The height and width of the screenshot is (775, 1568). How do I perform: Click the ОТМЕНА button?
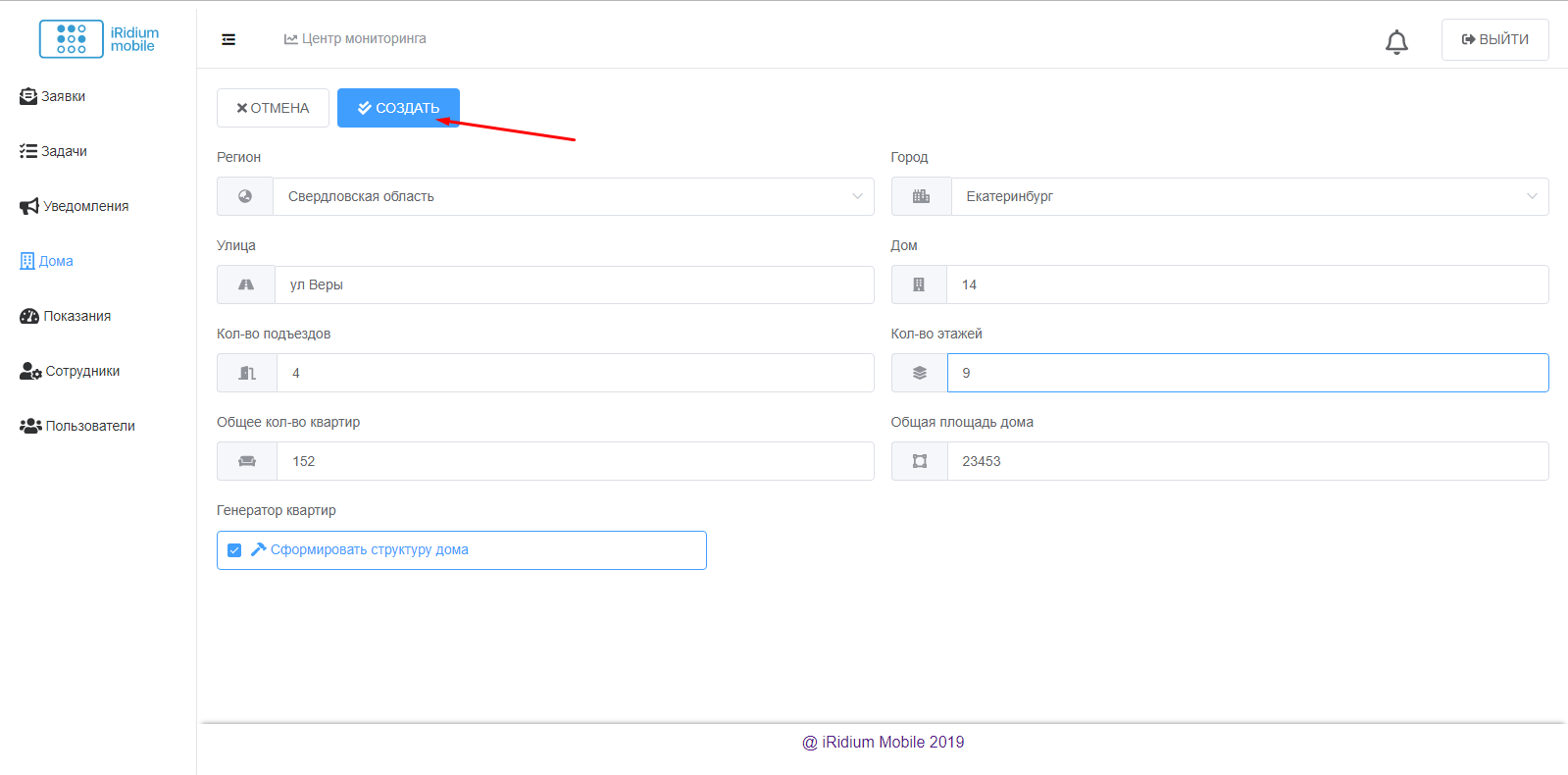point(273,108)
